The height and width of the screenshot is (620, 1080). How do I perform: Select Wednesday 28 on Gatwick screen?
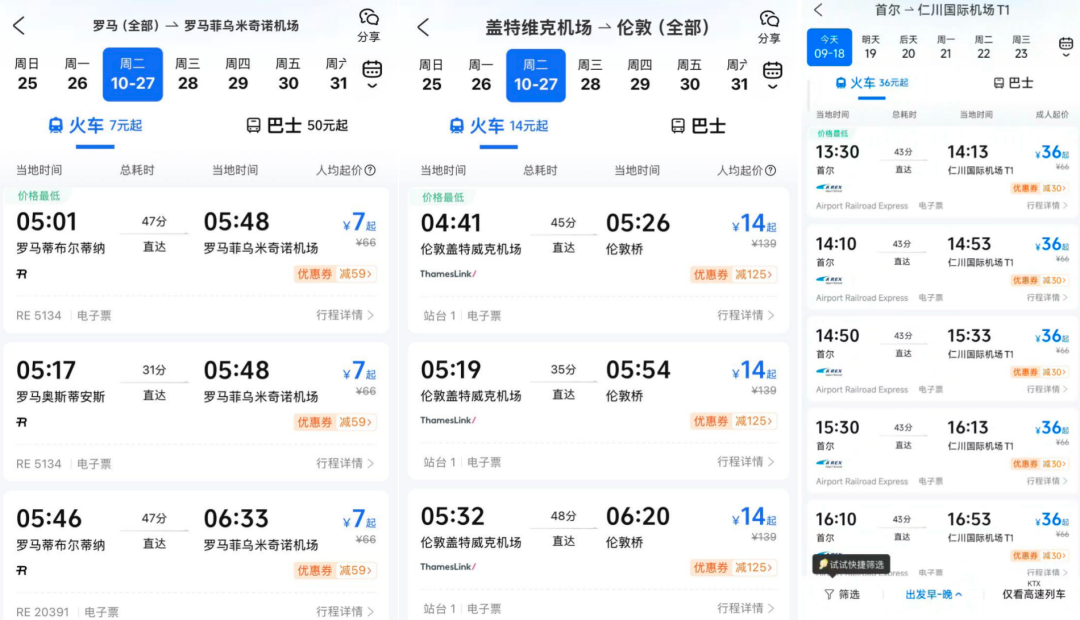(590, 76)
